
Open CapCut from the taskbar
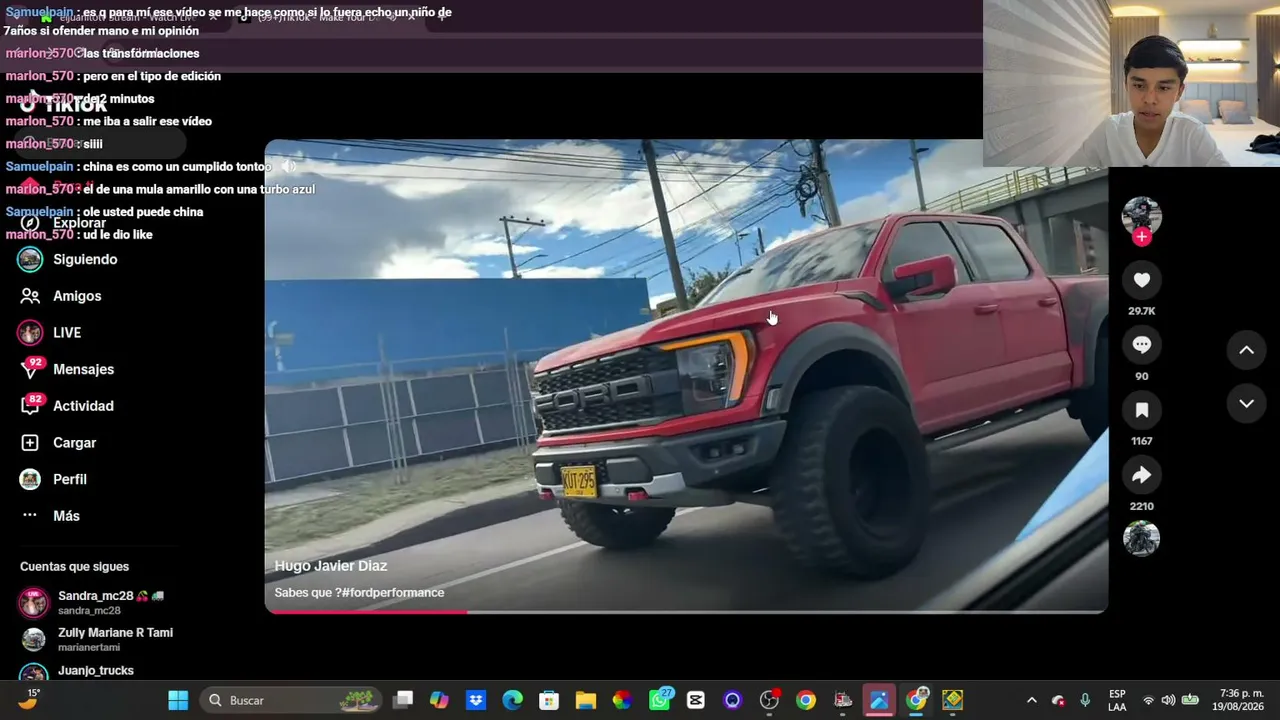click(x=696, y=700)
